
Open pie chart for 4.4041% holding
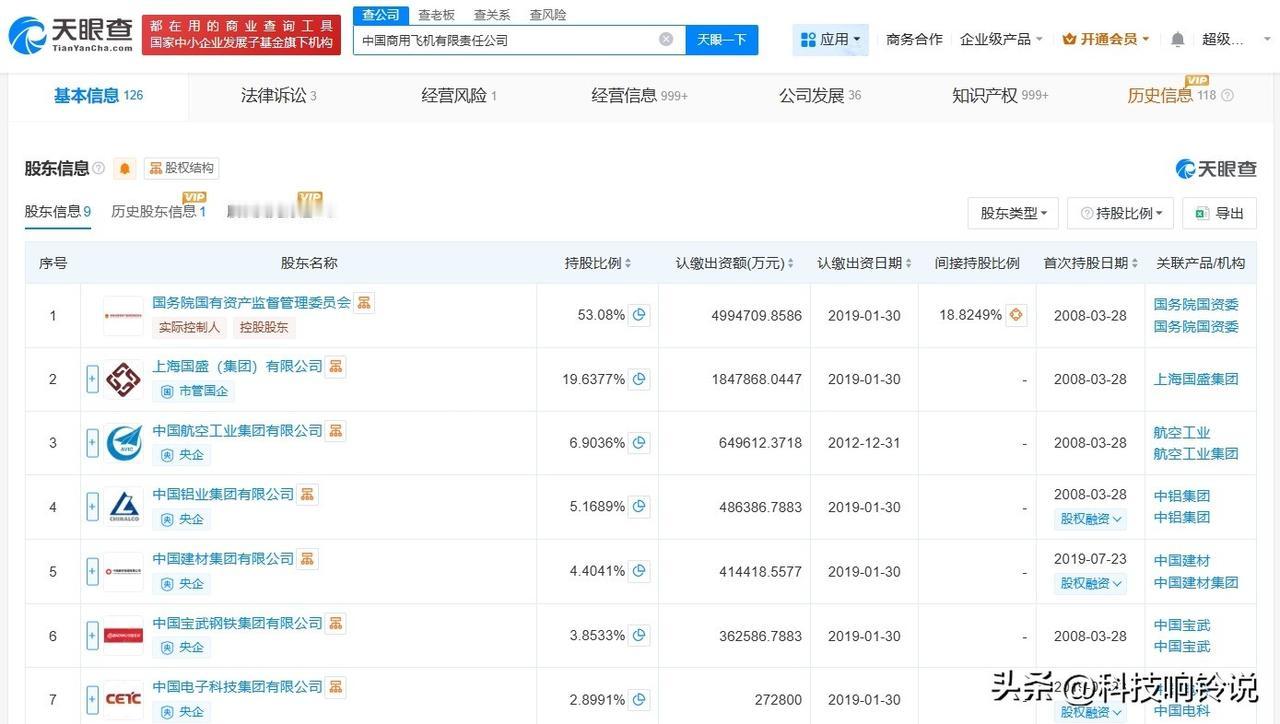click(x=639, y=571)
